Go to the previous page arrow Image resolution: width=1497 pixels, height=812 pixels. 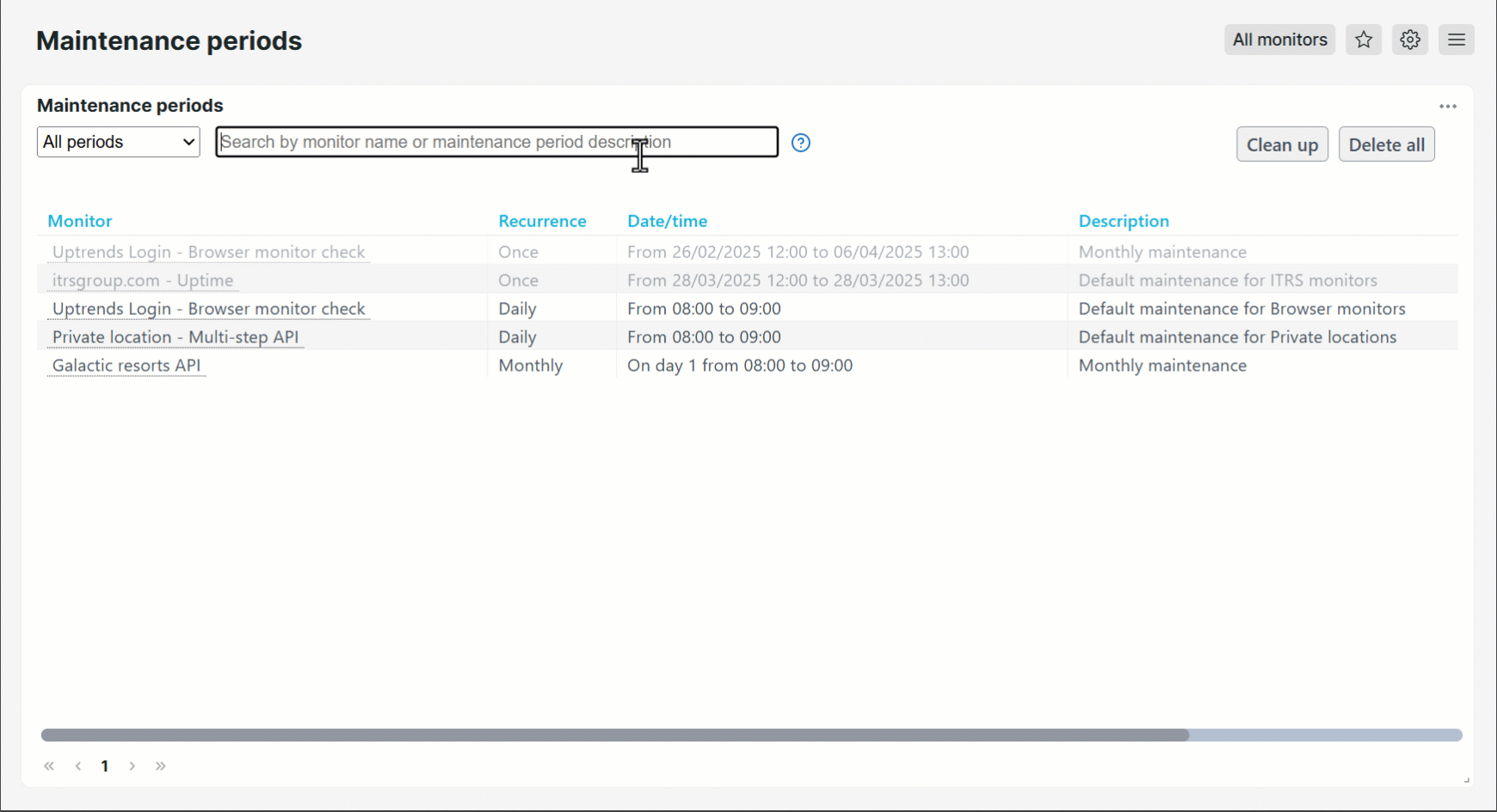pyautogui.click(x=78, y=766)
